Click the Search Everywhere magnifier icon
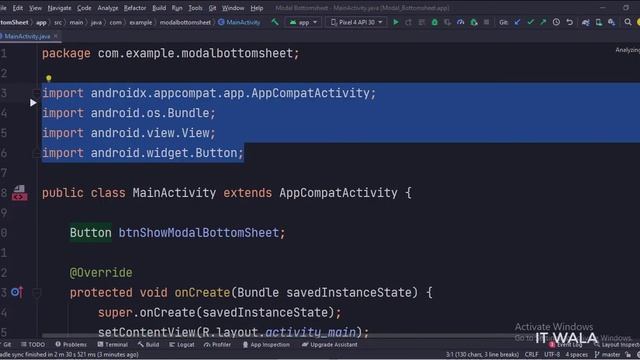This screenshot has height=360, width=640. coord(628,22)
